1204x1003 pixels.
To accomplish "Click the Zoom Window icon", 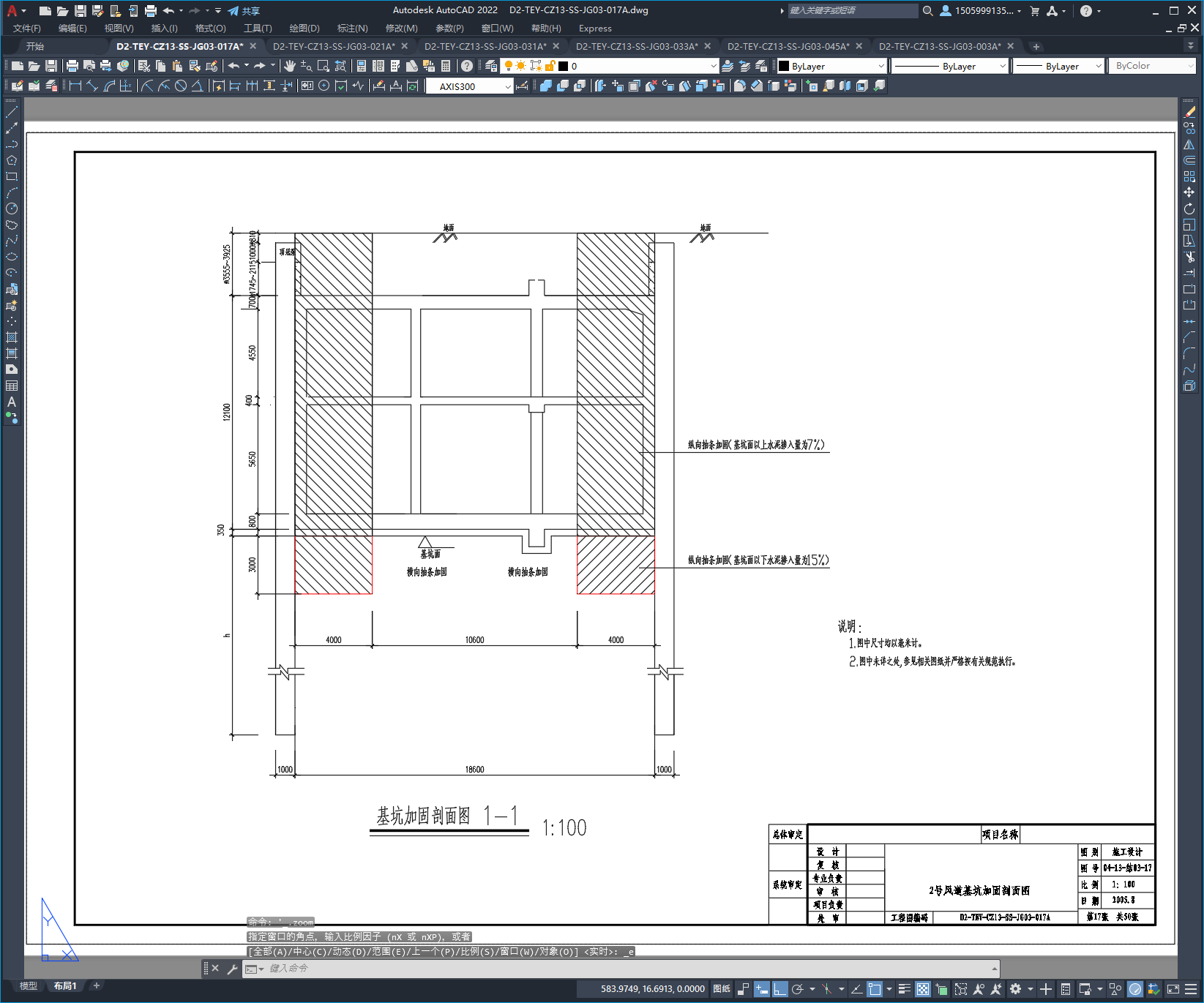I will (x=324, y=66).
